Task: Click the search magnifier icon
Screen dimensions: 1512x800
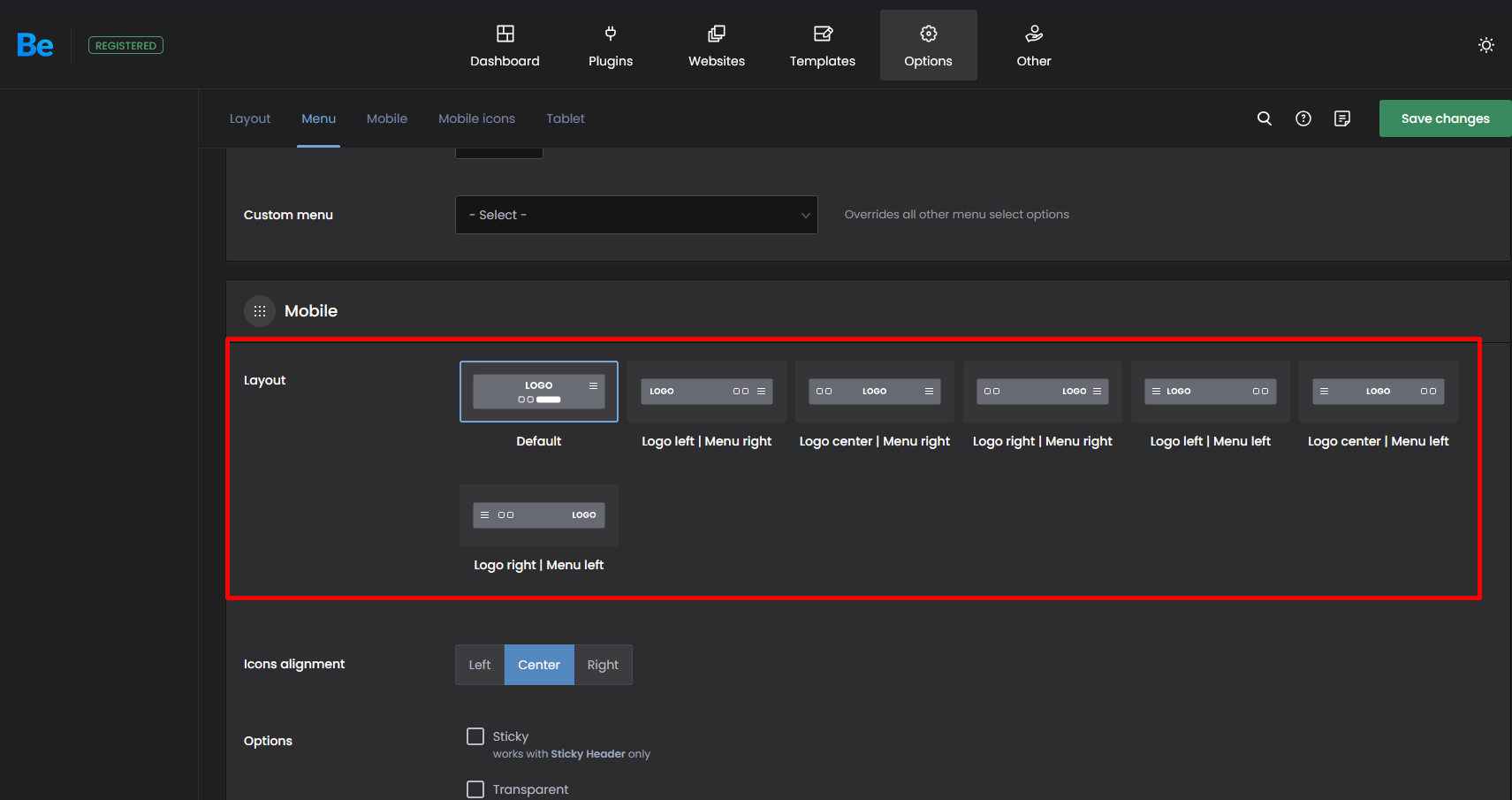Action: 1265,118
